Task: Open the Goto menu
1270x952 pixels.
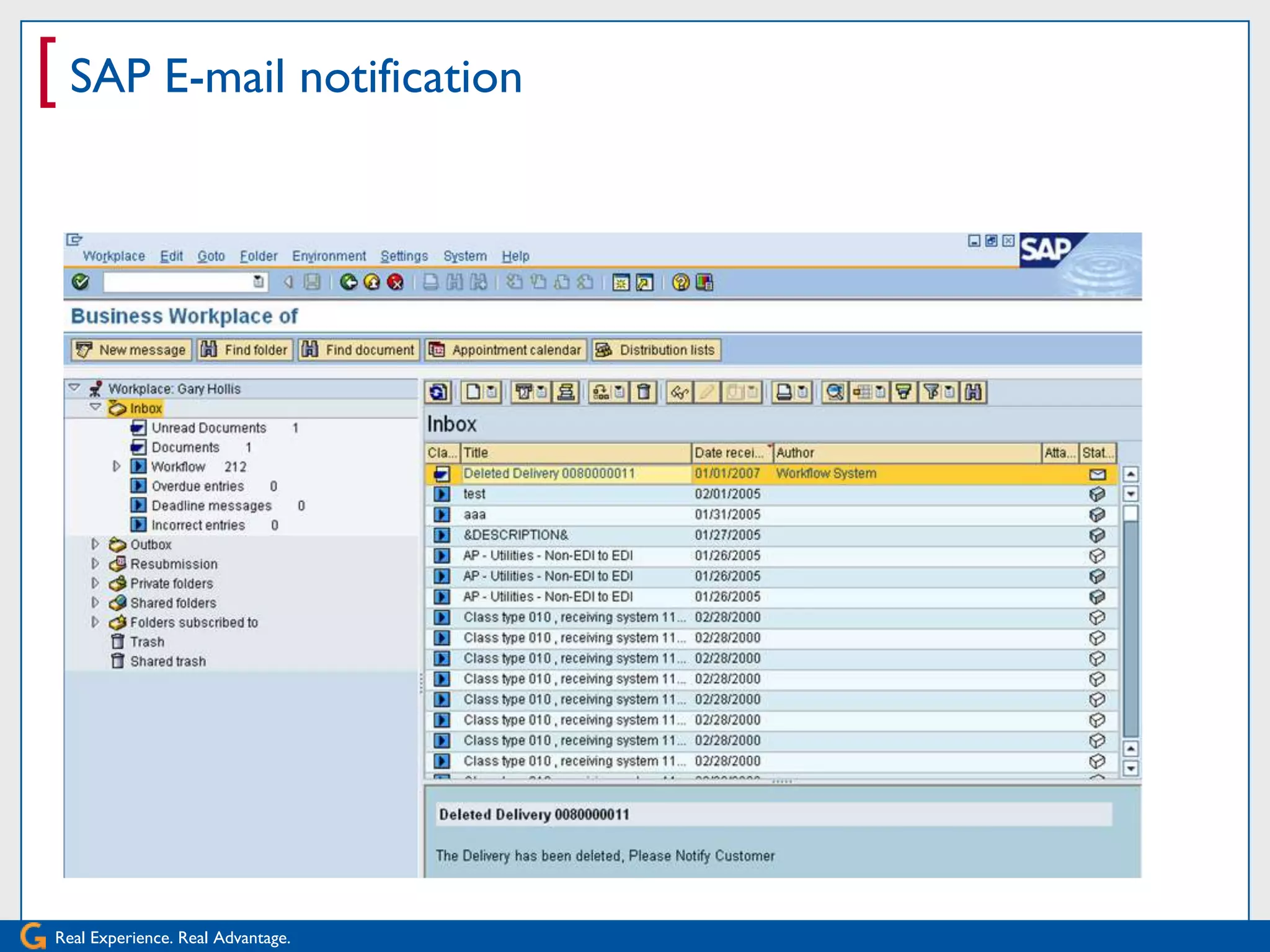Action: pos(211,256)
